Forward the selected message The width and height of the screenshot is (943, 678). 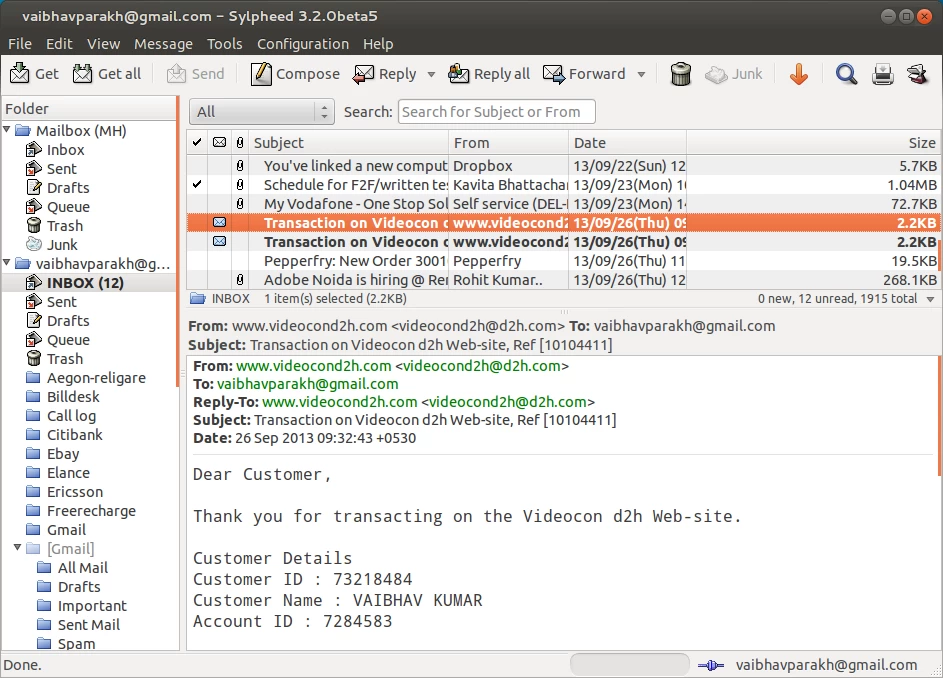point(585,74)
